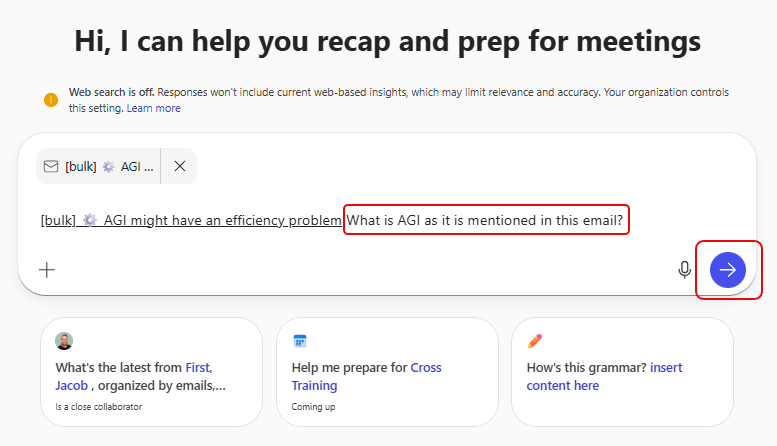Click the typed question text in the prompt box
This screenshot has width=777, height=446.
point(486,220)
